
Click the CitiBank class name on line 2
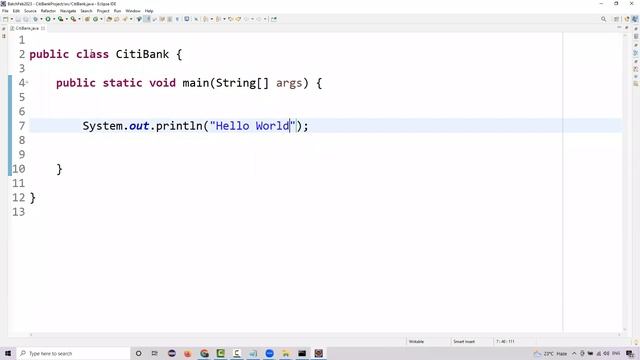coord(142,54)
